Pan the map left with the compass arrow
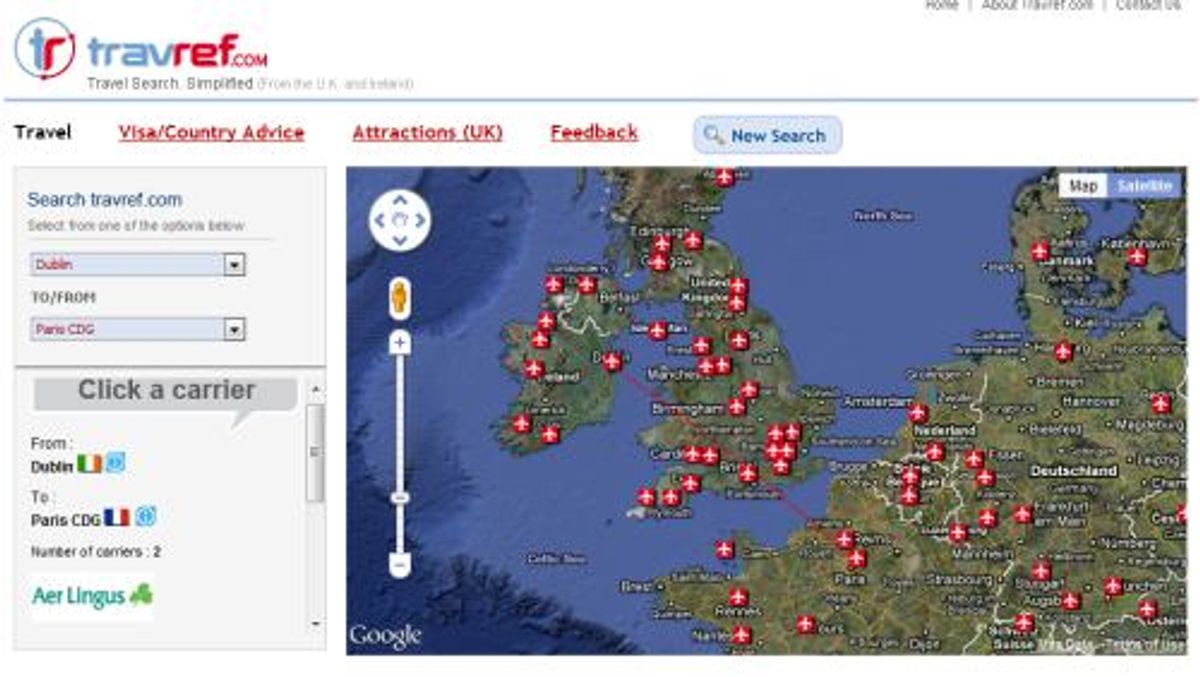Viewport: 1200px width, 677px height. (x=381, y=218)
